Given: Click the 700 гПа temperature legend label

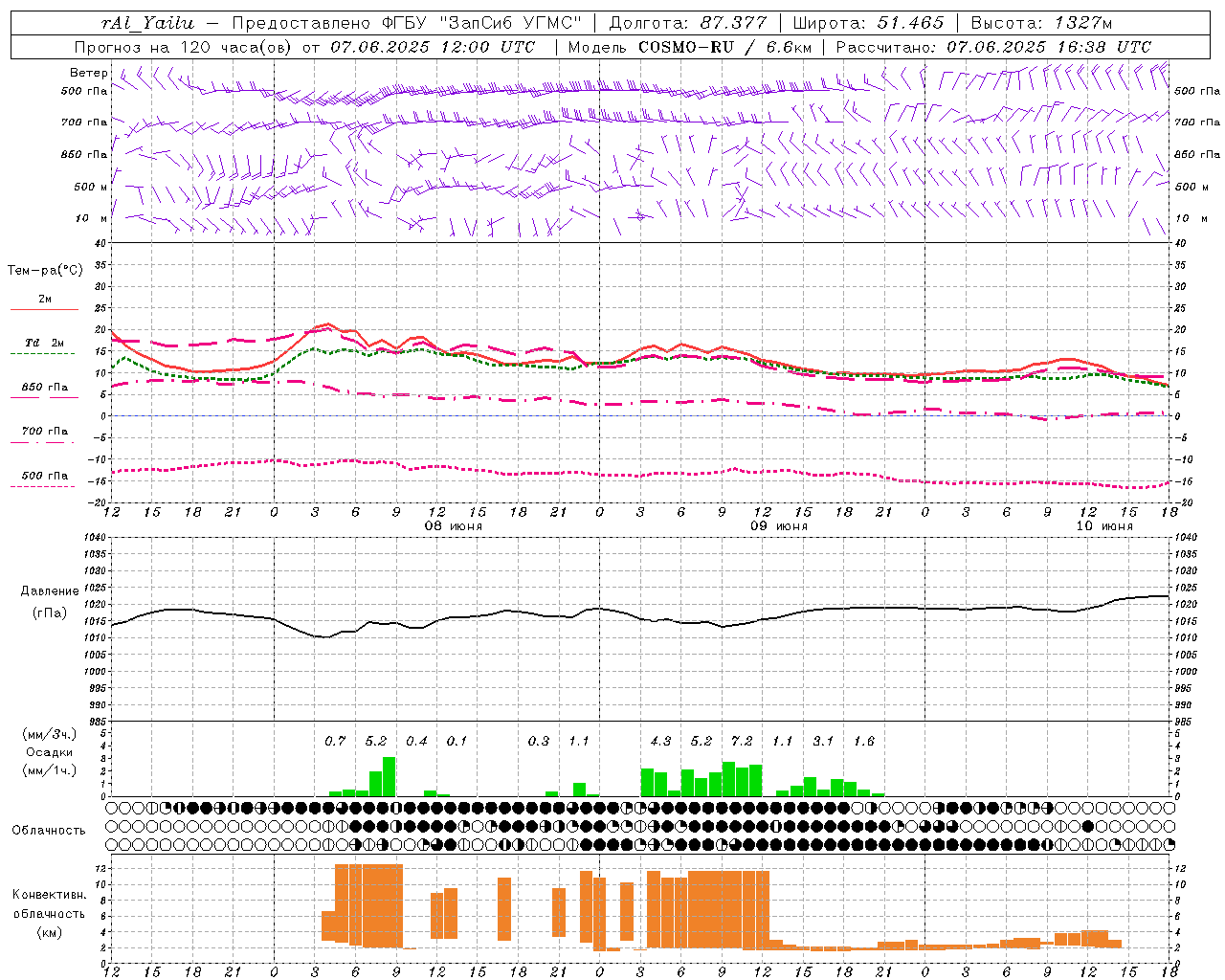Looking at the screenshot, I should tap(45, 431).
